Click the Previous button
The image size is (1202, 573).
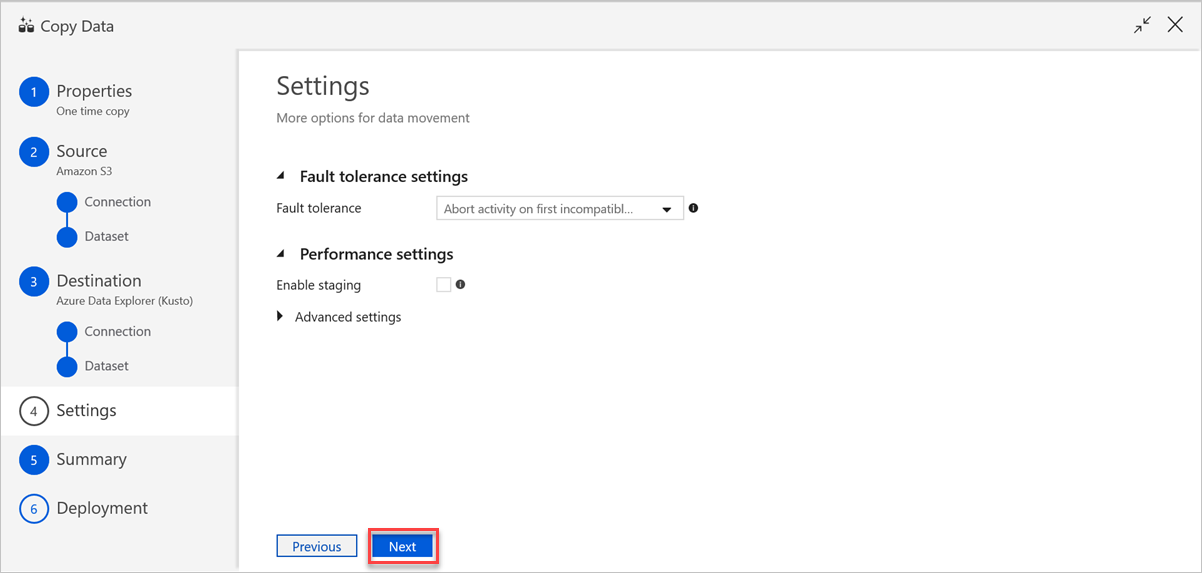point(316,546)
